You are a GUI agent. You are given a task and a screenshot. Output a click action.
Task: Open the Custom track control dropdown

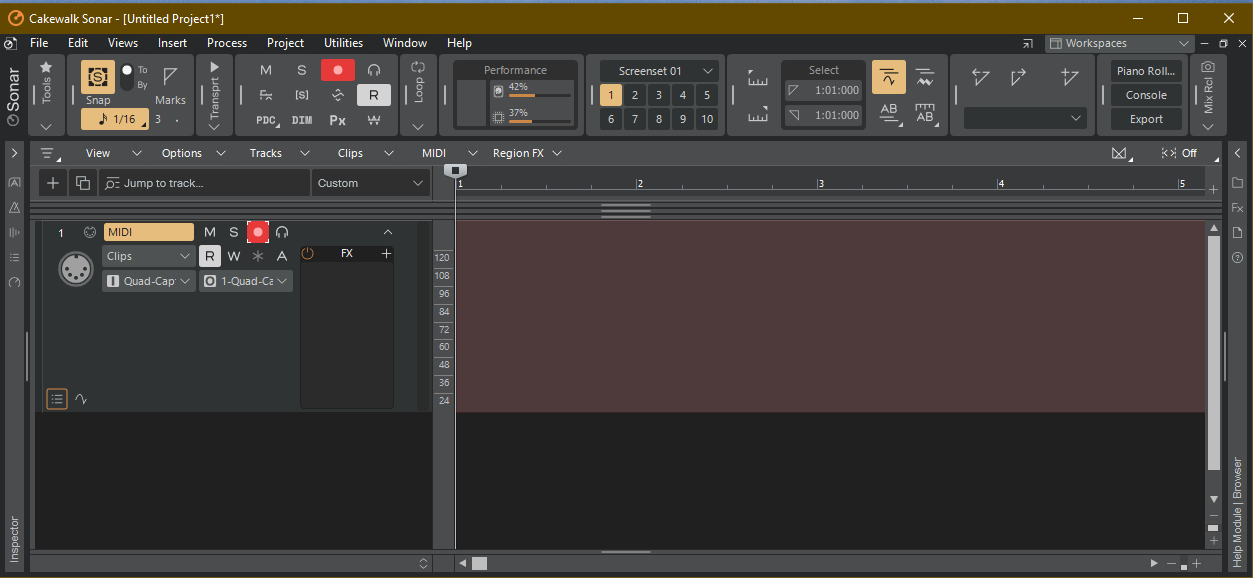pos(371,183)
